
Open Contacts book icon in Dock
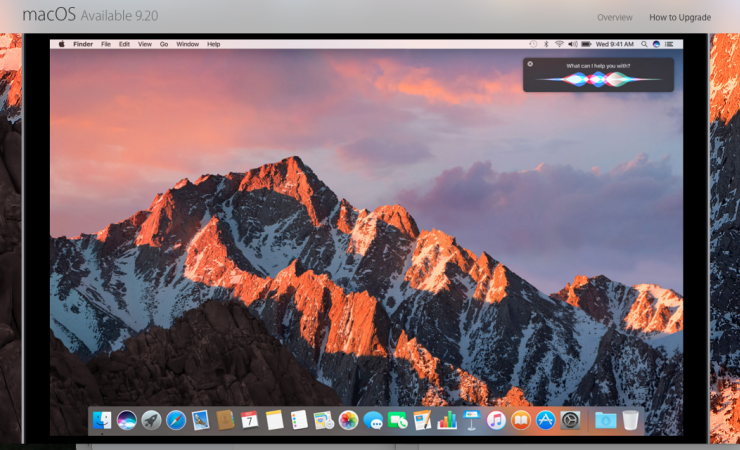[225, 420]
